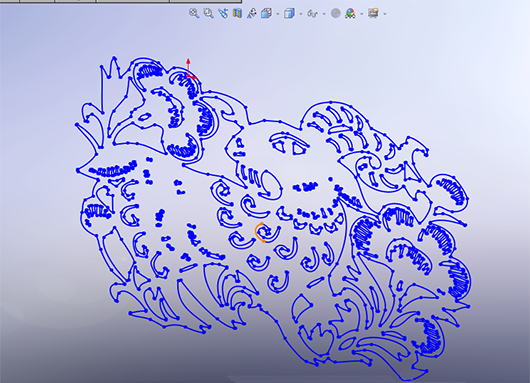
Task: Open the Section View tool
Action: 237,13
